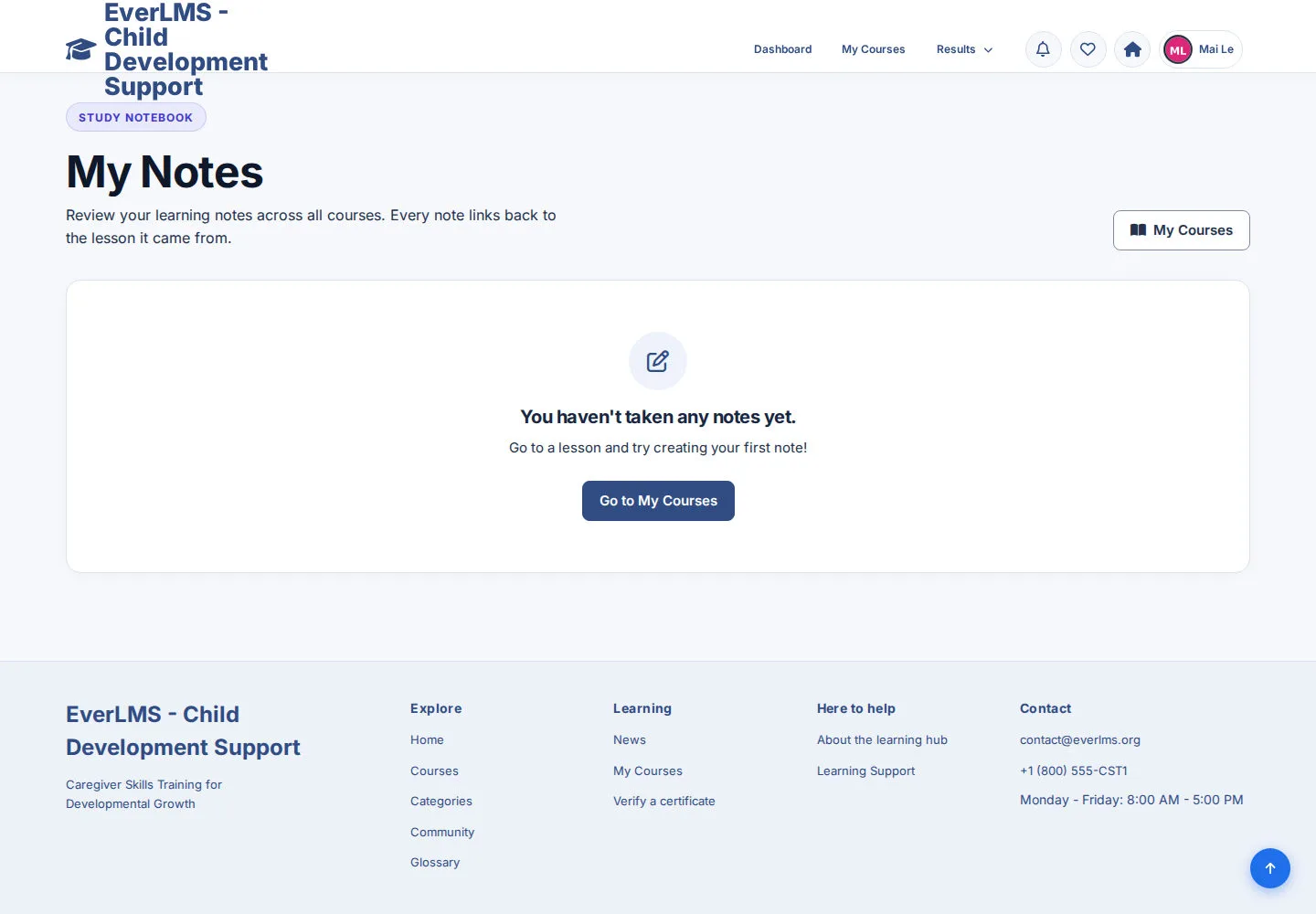Click the scroll-to-top arrow button
Viewport: 1316px width, 914px height.
[x=1270, y=868]
